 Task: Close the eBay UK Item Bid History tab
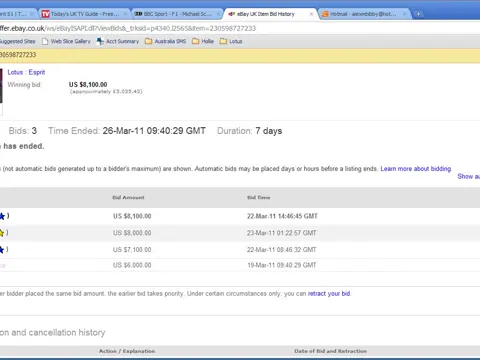(311, 14)
